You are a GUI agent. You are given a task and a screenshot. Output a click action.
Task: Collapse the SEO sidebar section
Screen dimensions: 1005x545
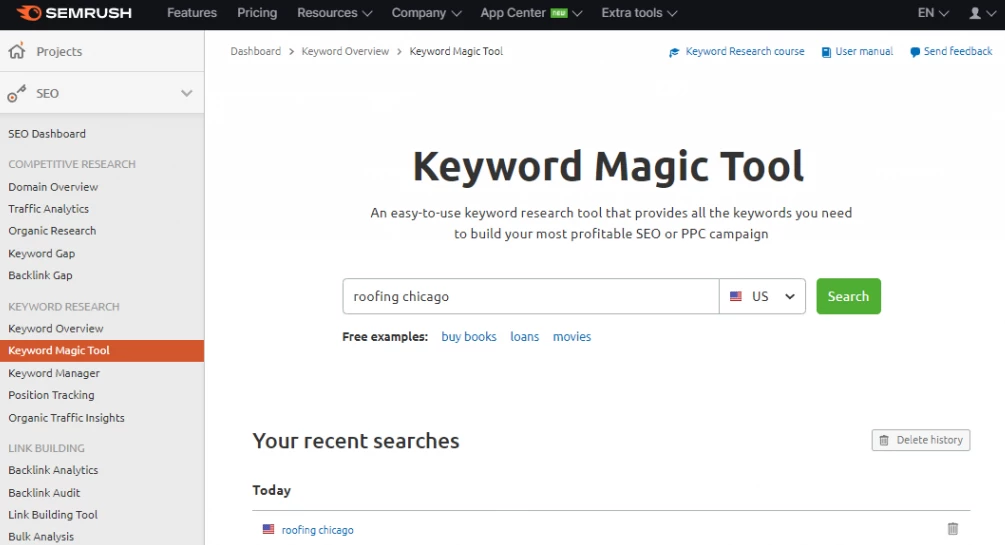pyautogui.click(x=187, y=93)
